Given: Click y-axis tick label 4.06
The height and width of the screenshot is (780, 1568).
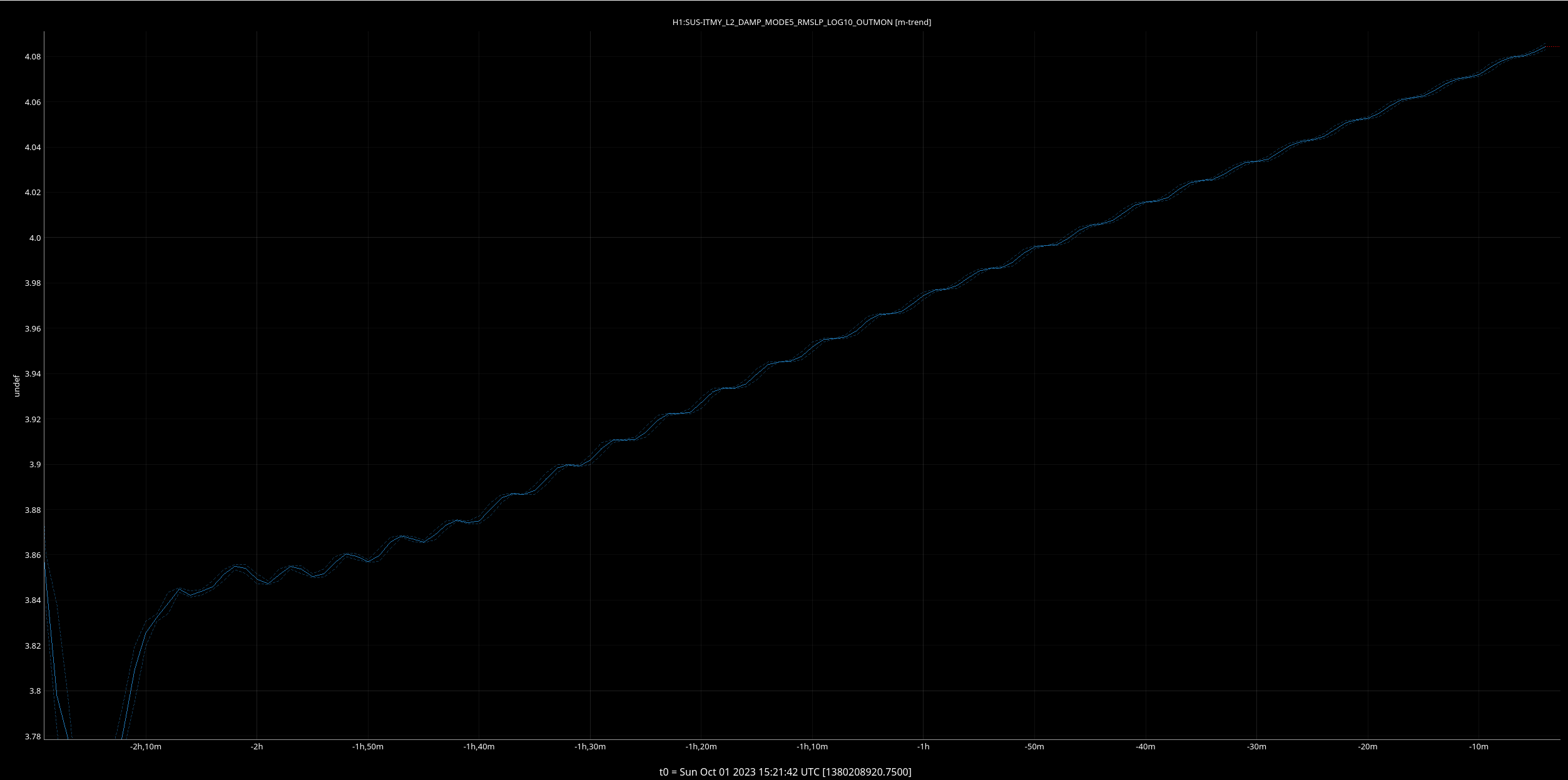Looking at the screenshot, I should point(33,102).
